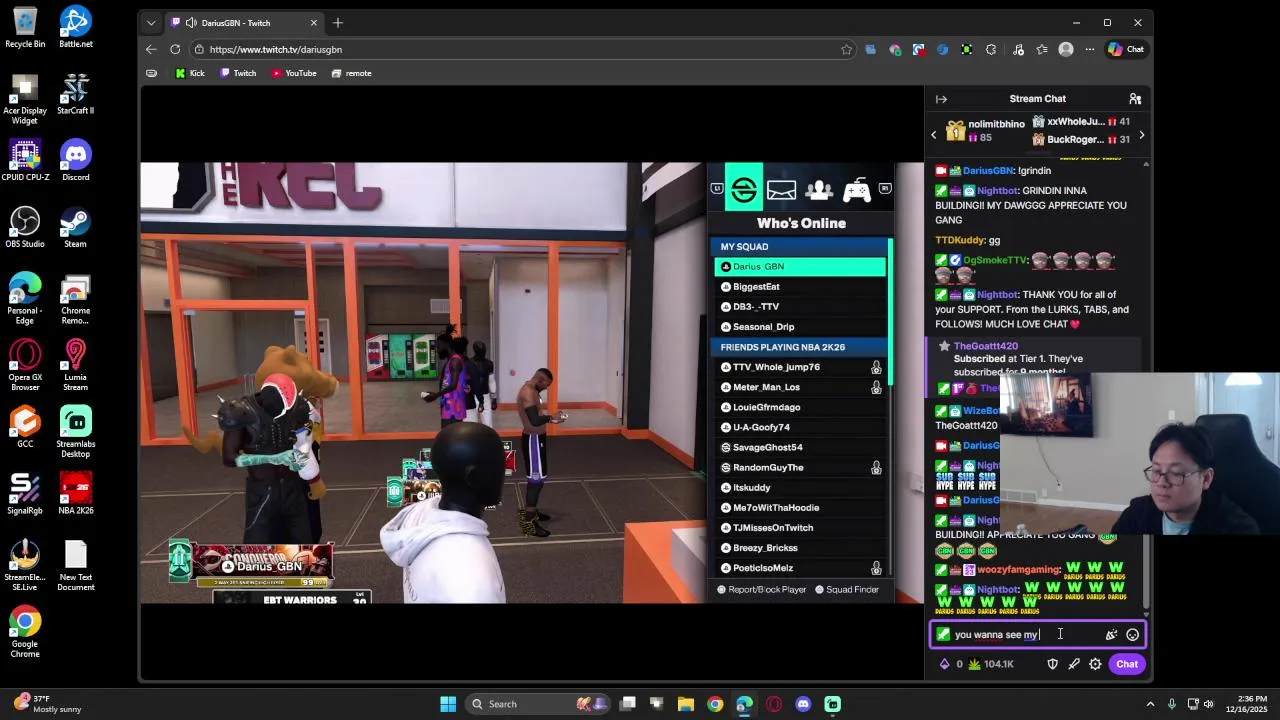This screenshot has height=720, width=1280.
Task: Go back in browser history
Action: tap(151, 49)
